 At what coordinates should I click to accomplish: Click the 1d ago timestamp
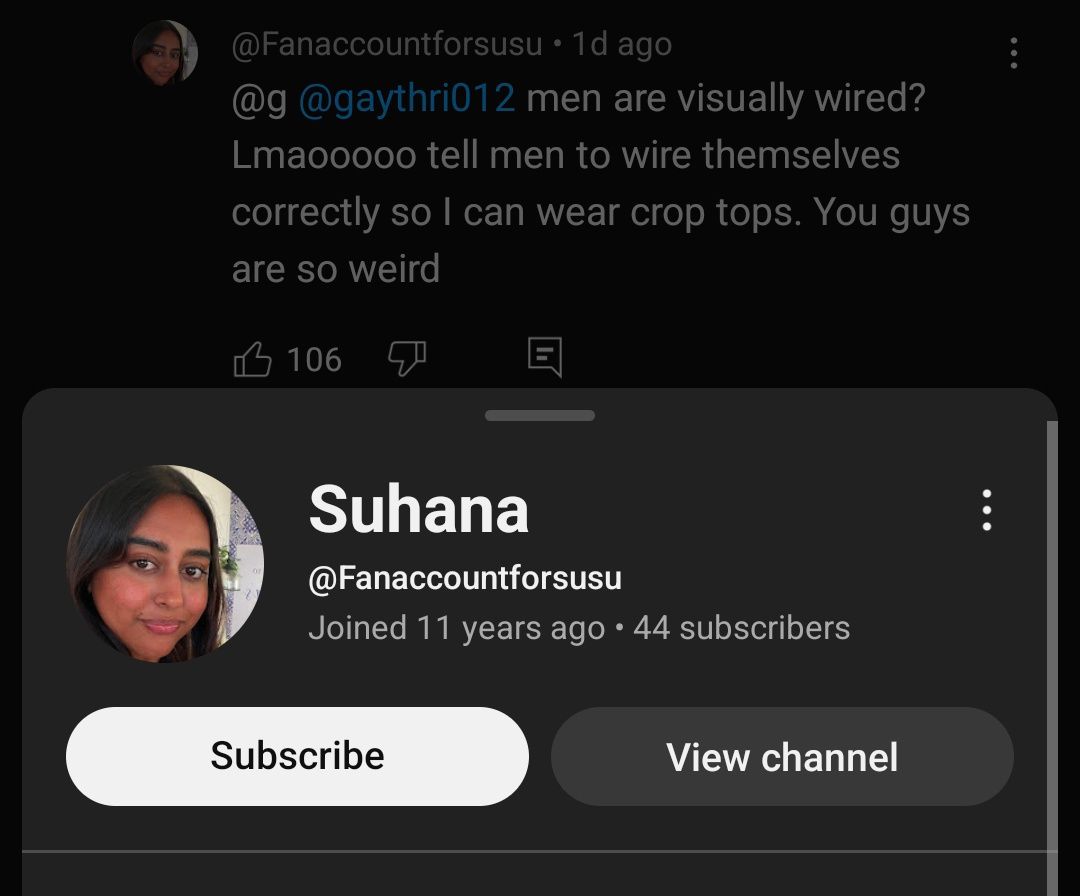pos(622,45)
